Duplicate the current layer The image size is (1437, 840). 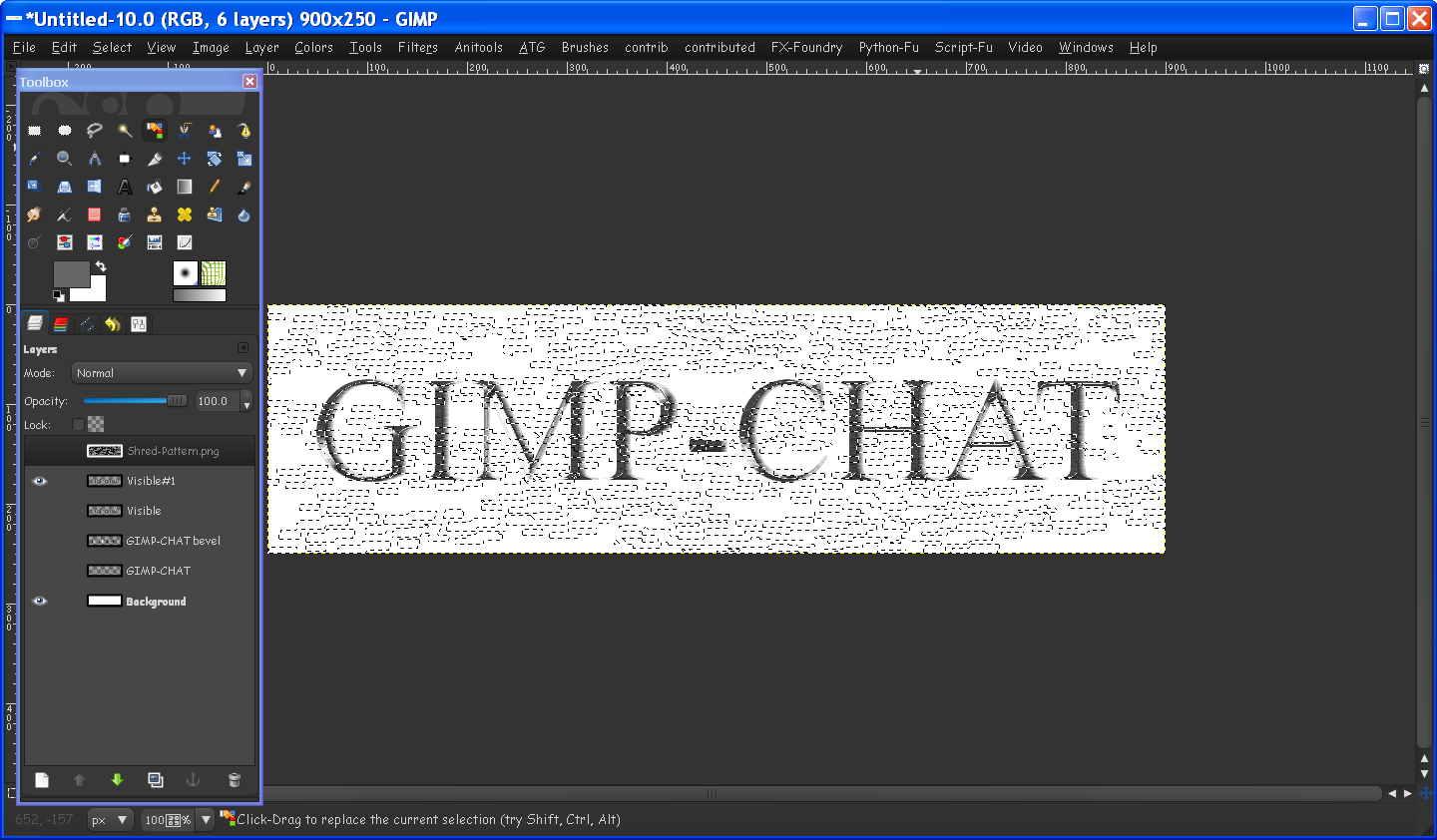(x=156, y=780)
